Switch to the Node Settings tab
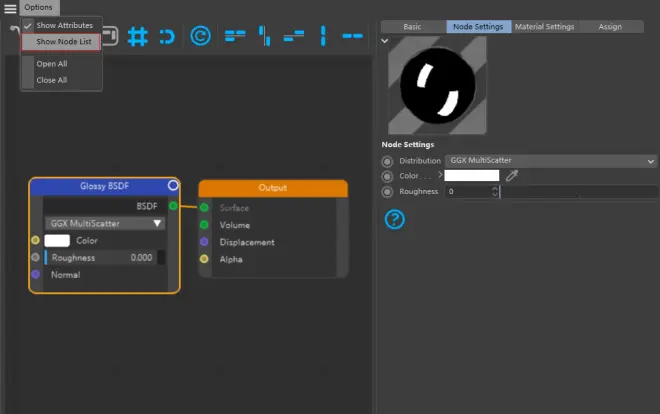The image size is (660, 414). coord(479,27)
